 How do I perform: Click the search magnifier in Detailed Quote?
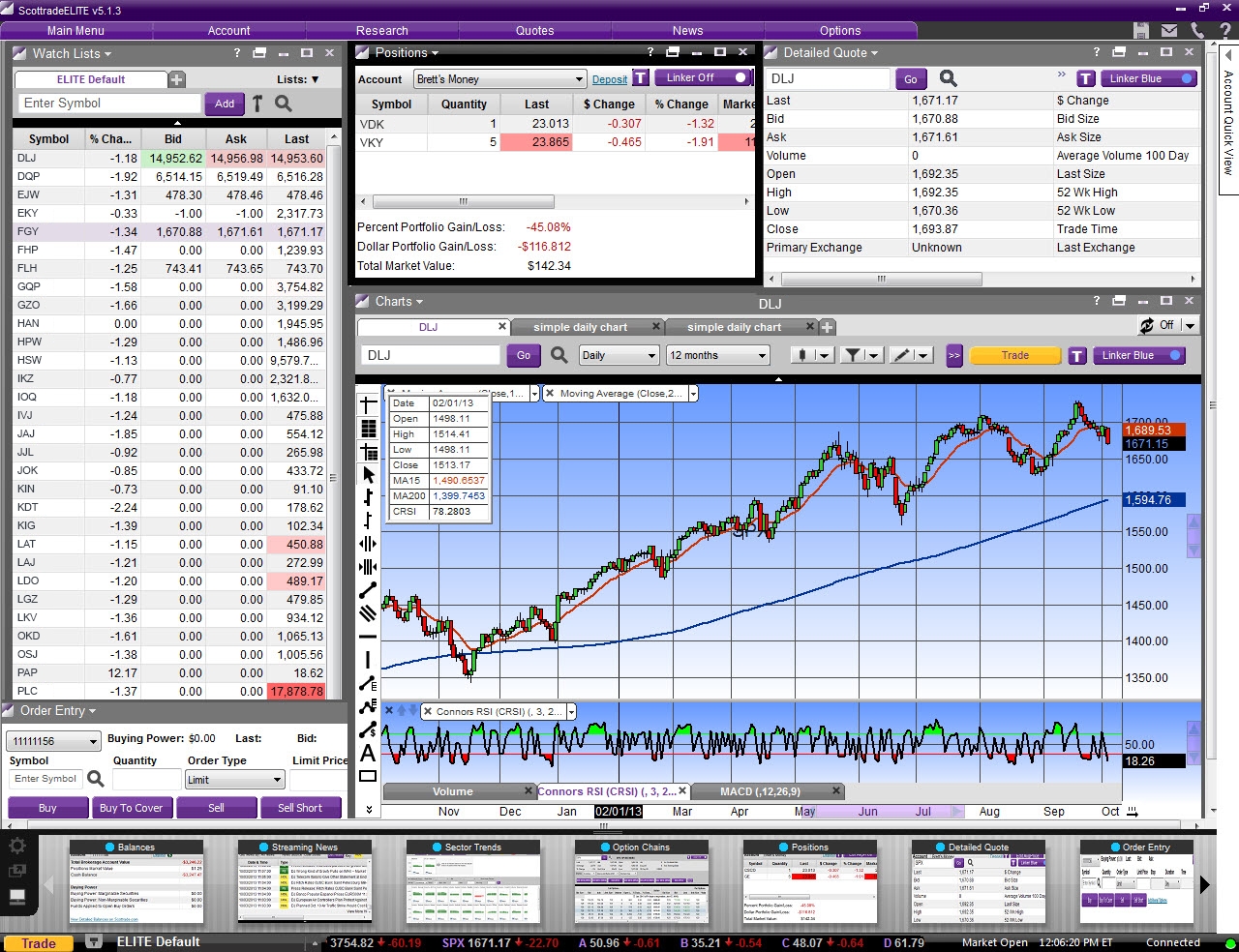[948, 79]
